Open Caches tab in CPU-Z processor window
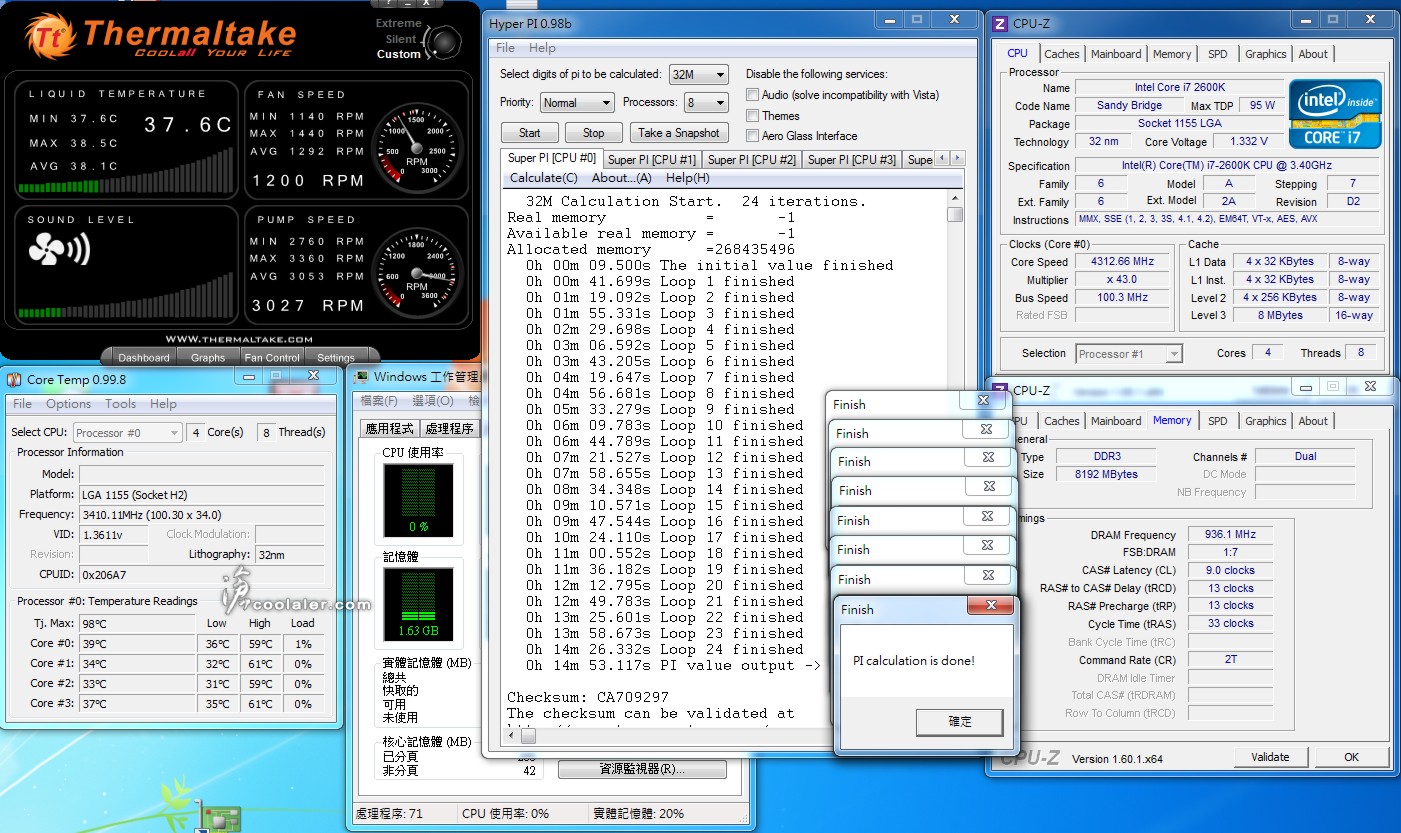This screenshot has width=1401, height=833. pos(1061,54)
